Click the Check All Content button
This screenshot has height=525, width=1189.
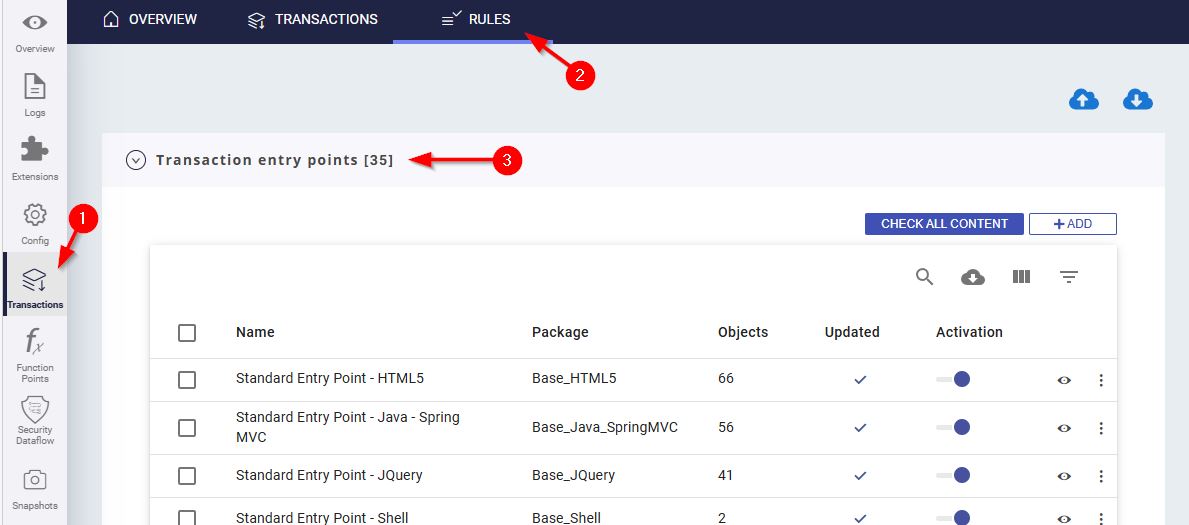(x=943, y=224)
